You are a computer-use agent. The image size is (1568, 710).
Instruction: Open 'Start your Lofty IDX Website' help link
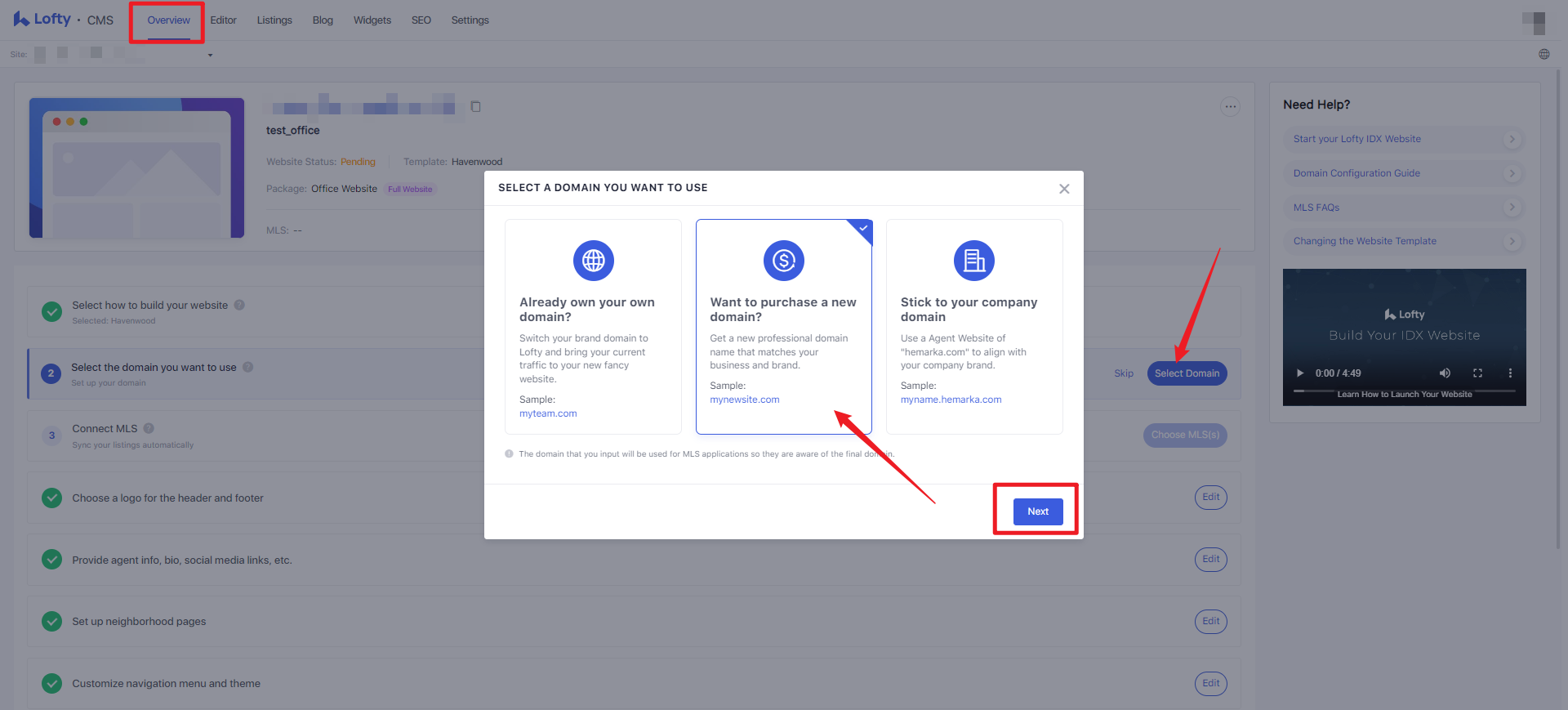[1356, 139]
